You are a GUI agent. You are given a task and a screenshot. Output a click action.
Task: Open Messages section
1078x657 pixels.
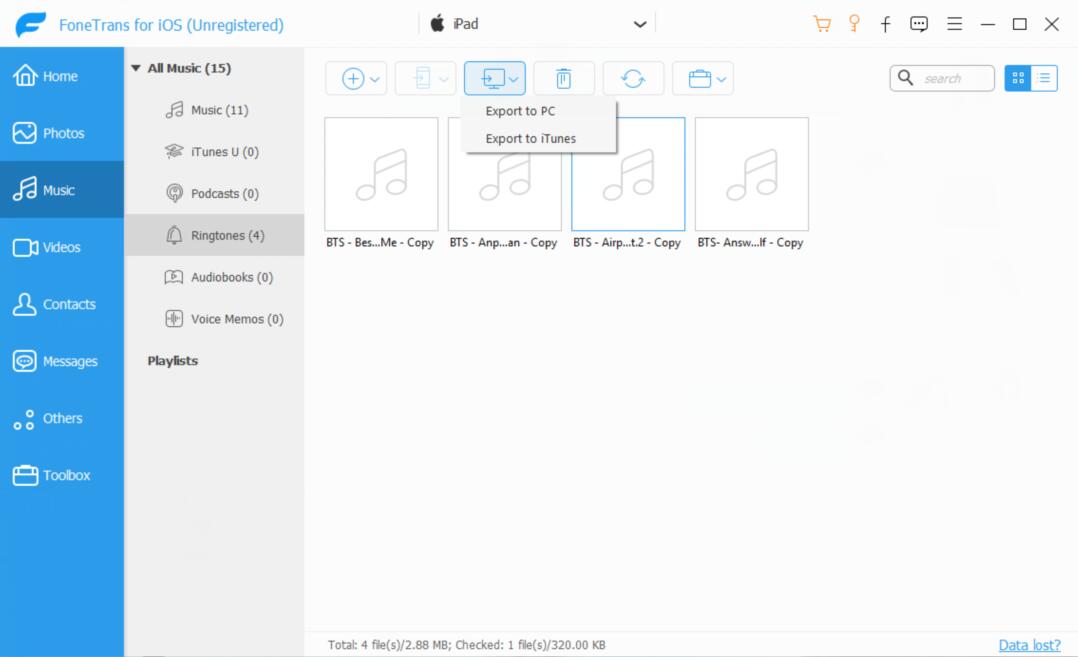62,361
